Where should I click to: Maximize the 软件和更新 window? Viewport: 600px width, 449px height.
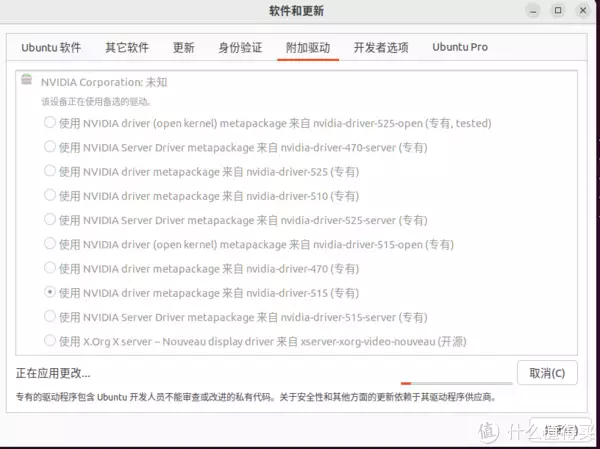558,11
